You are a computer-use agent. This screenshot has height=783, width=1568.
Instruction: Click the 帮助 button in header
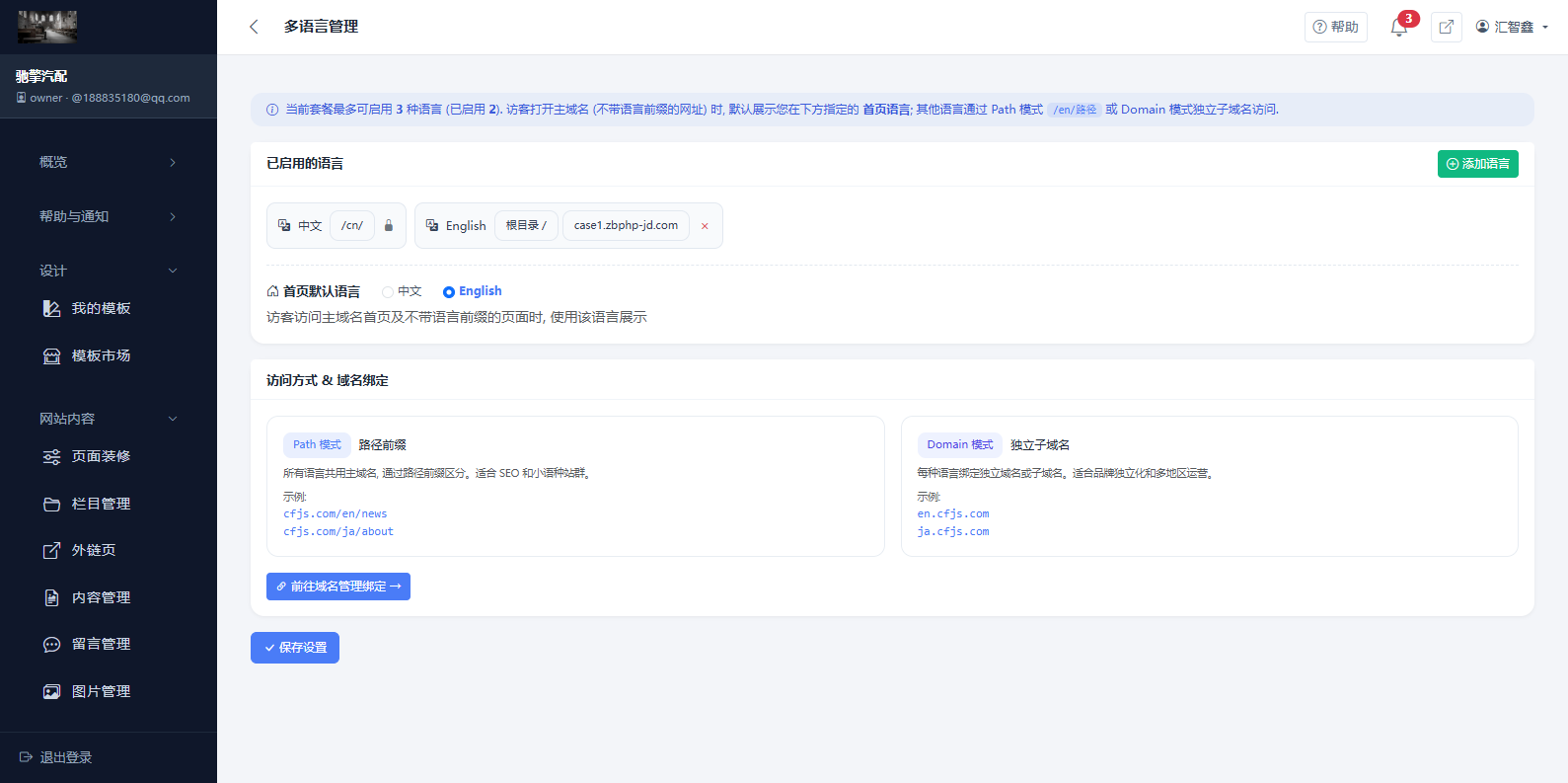1336,27
